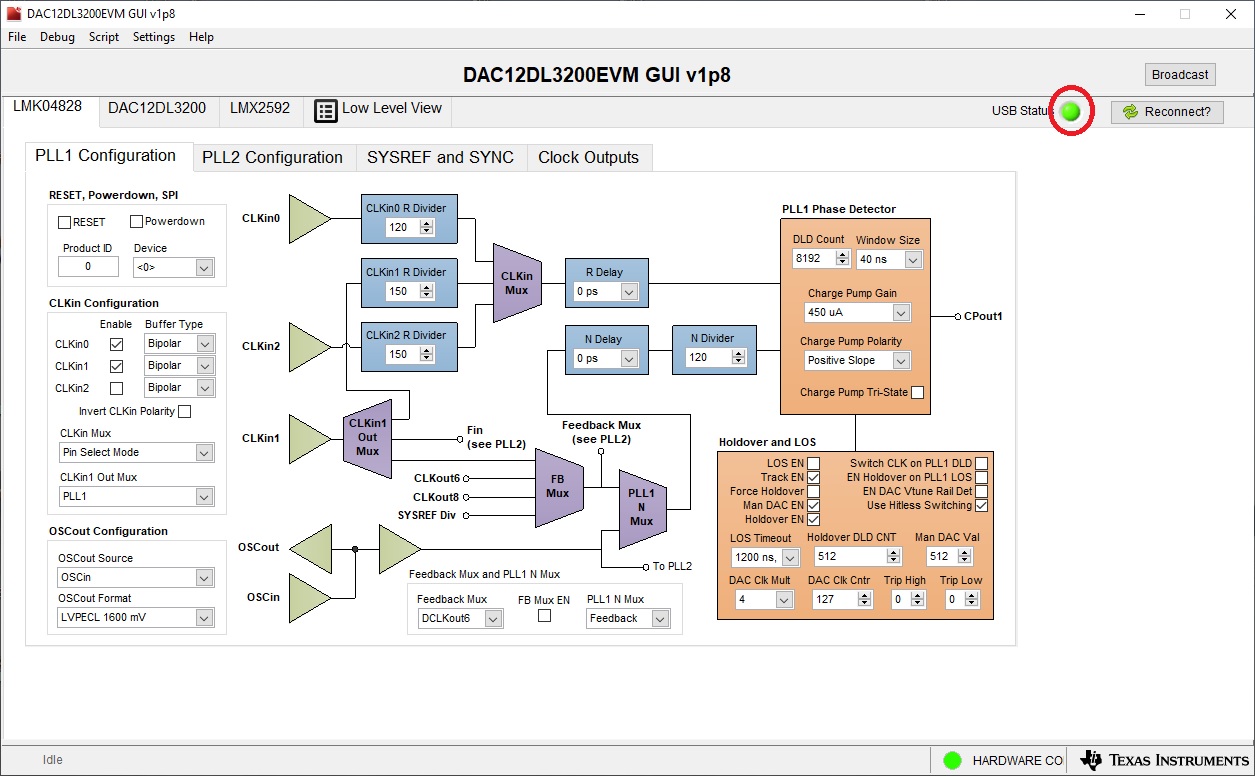Click the CLKin1 Out Mux block
The image size is (1255, 776).
[x=367, y=438]
